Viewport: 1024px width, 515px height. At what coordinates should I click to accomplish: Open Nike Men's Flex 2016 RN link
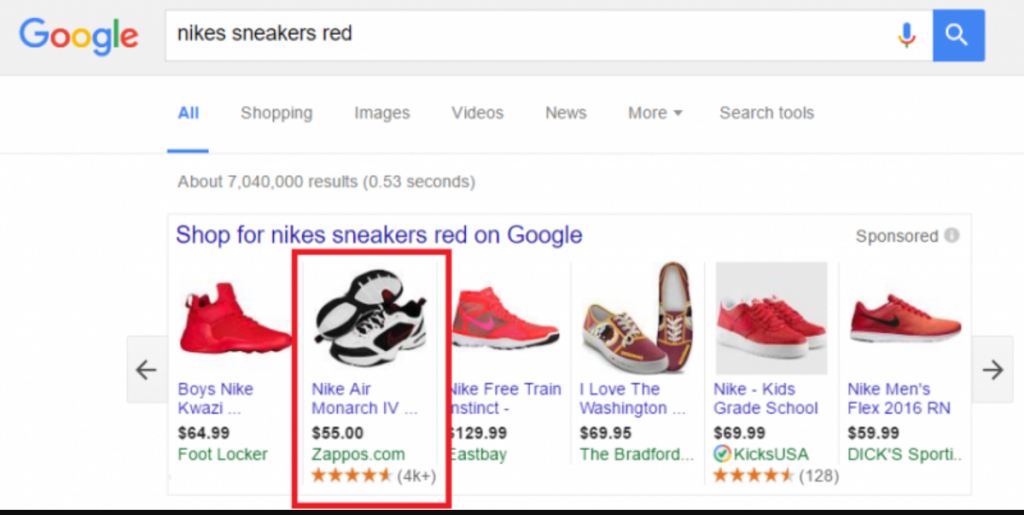[x=898, y=398]
